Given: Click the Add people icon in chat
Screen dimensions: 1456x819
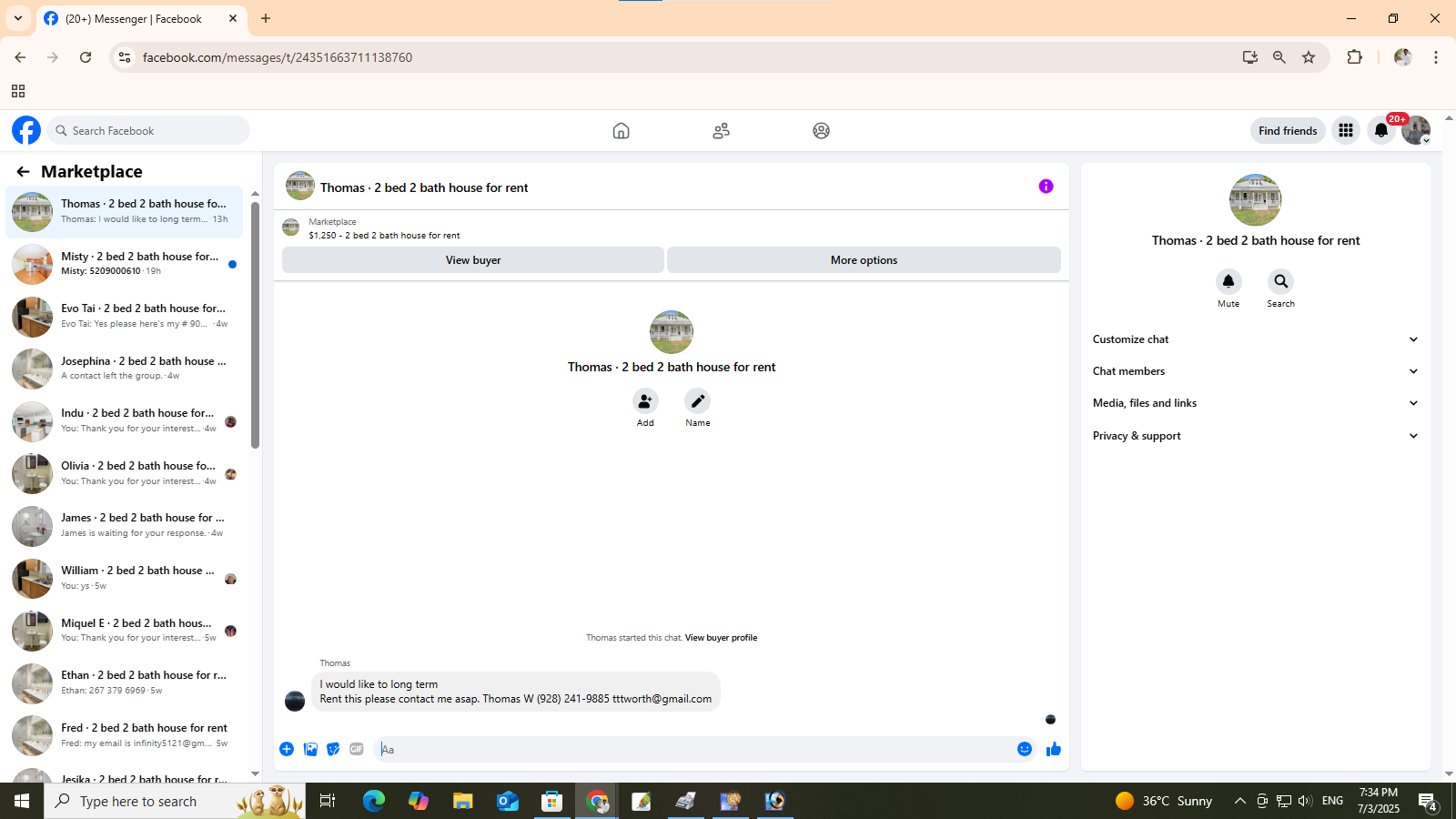Looking at the screenshot, I should [x=645, y=400].
